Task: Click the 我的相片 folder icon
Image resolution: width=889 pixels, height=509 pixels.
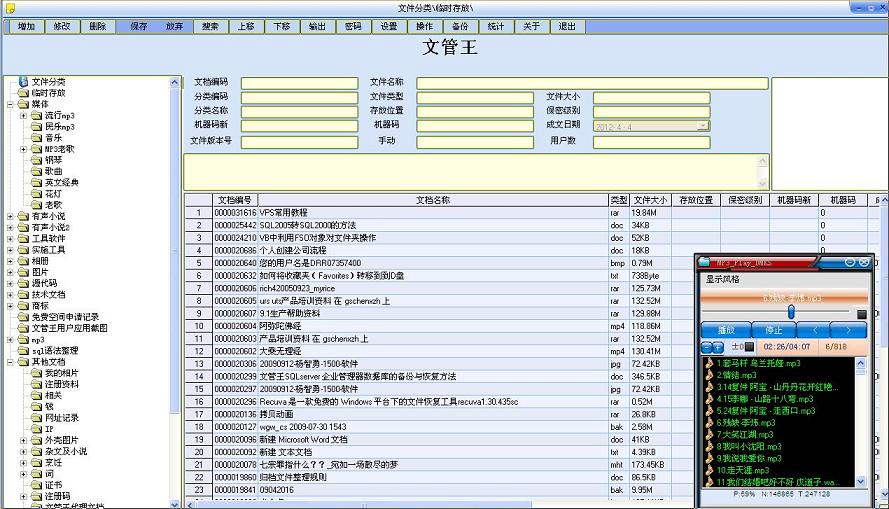Action: (36, 373)
